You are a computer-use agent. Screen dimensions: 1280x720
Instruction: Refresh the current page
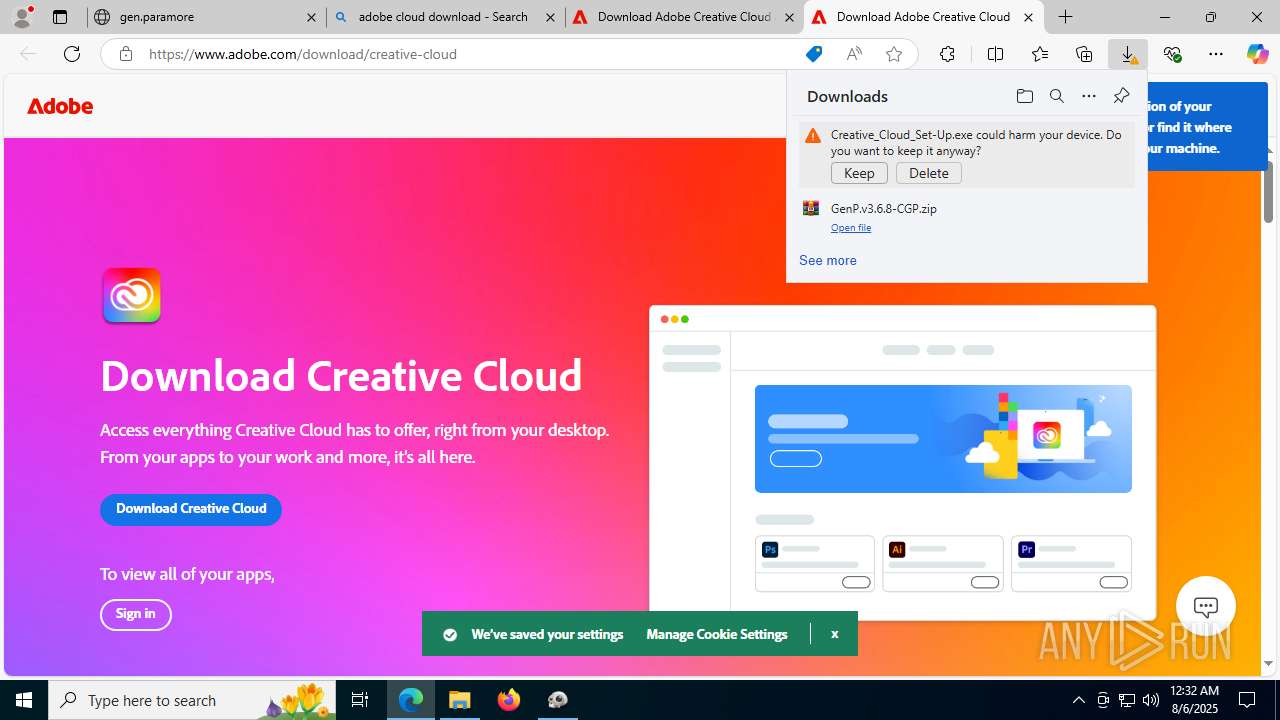[x=72, y=54]
